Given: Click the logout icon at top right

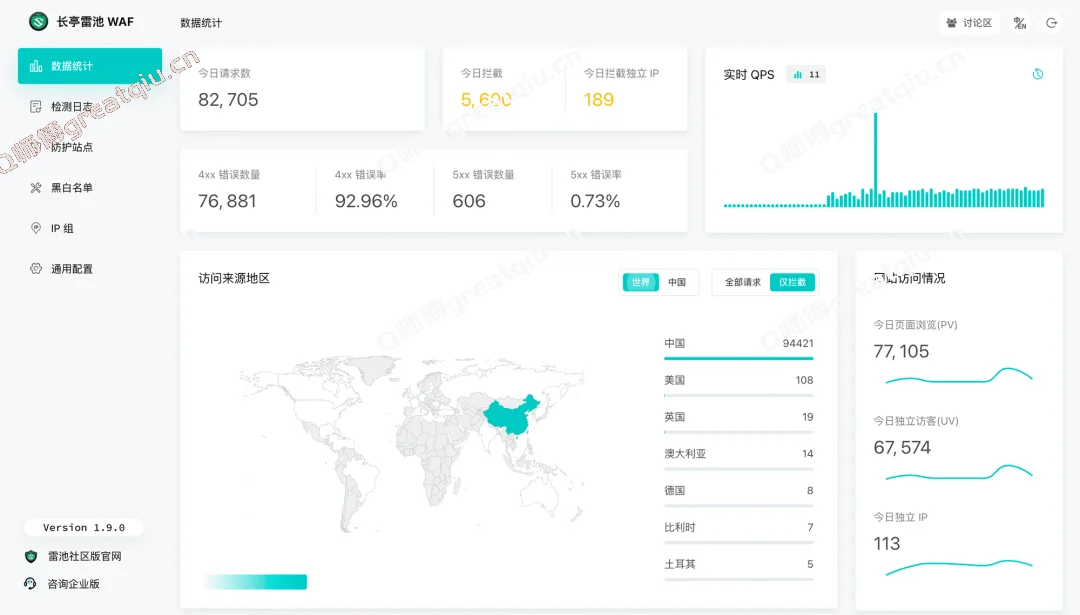Looking at the screenshot, I should click(1051, 22).
